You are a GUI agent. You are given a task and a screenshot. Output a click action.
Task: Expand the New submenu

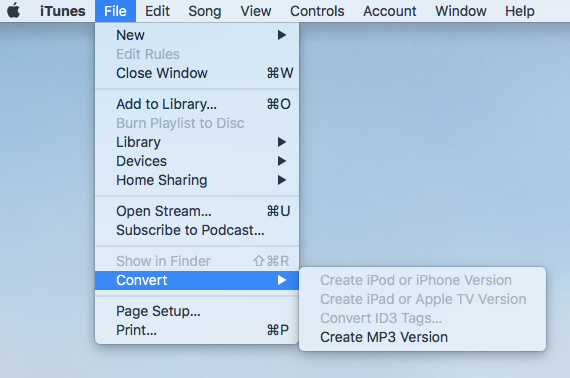(197, 35)
